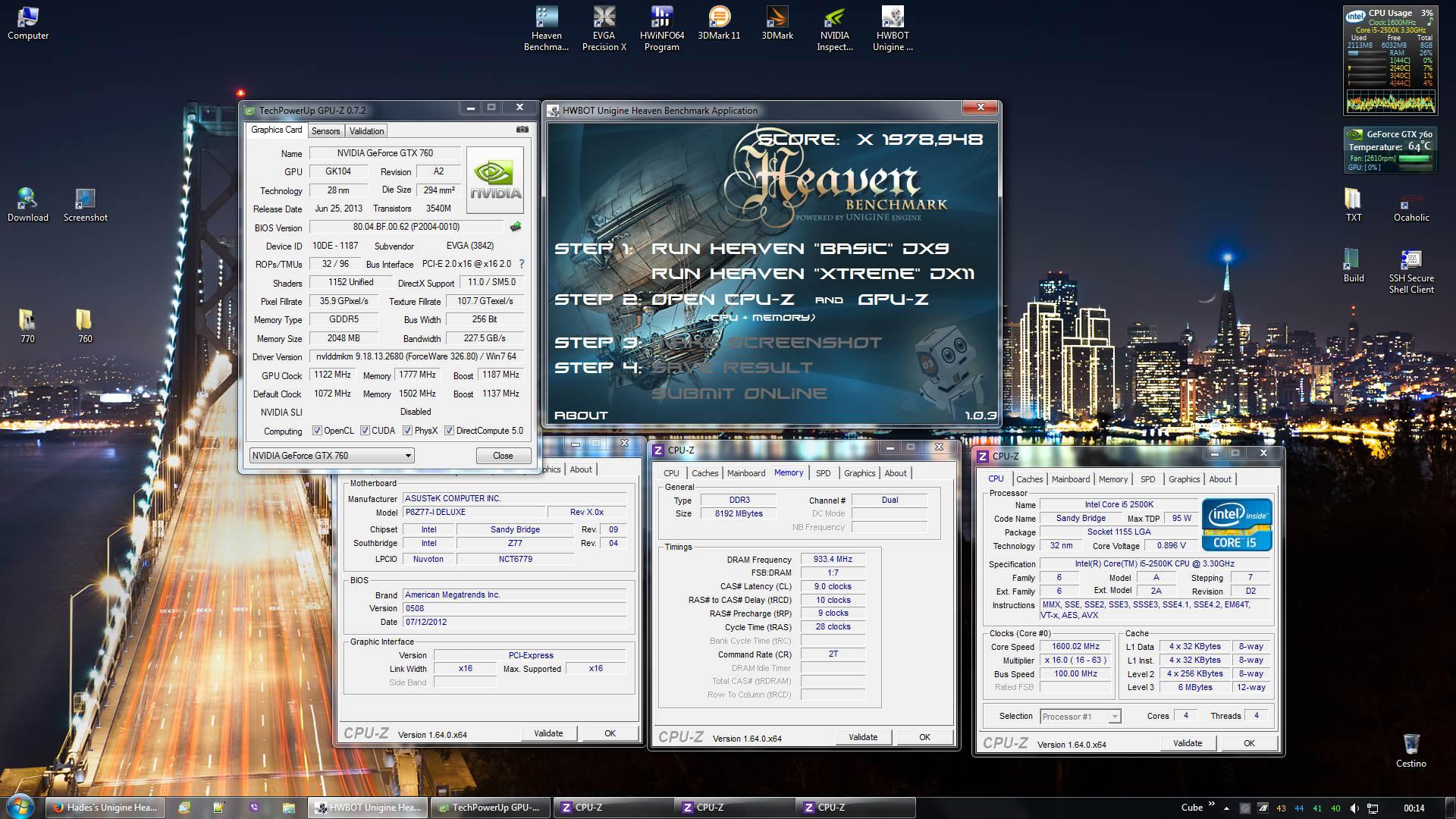Click the NVIDIA logo in GPU-Z
1456x819 pixels.
(495, 180)
